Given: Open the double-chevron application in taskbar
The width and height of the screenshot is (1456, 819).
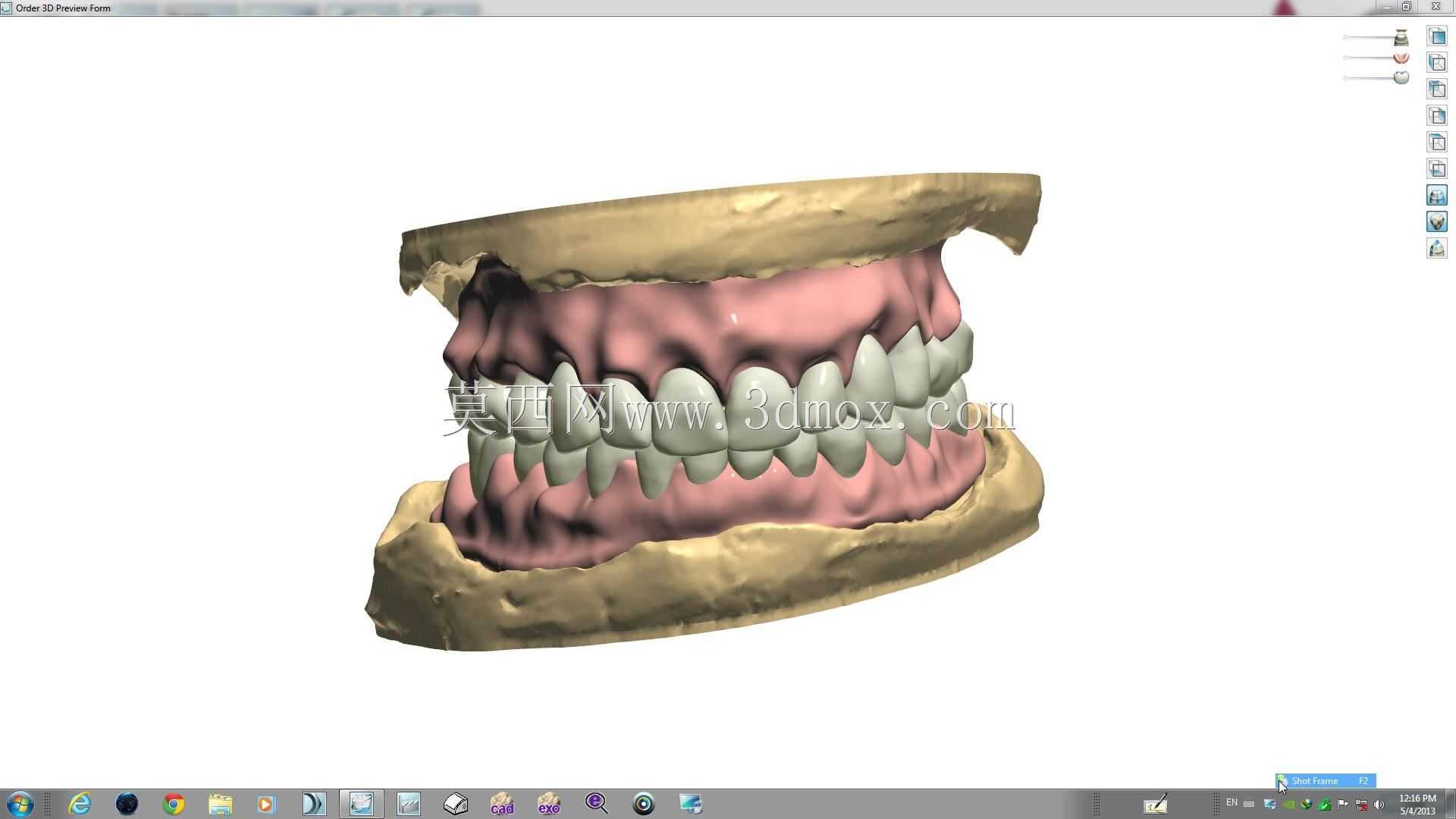Looking at the screenshot, I should pyautogui.click(x=313, y=804).
